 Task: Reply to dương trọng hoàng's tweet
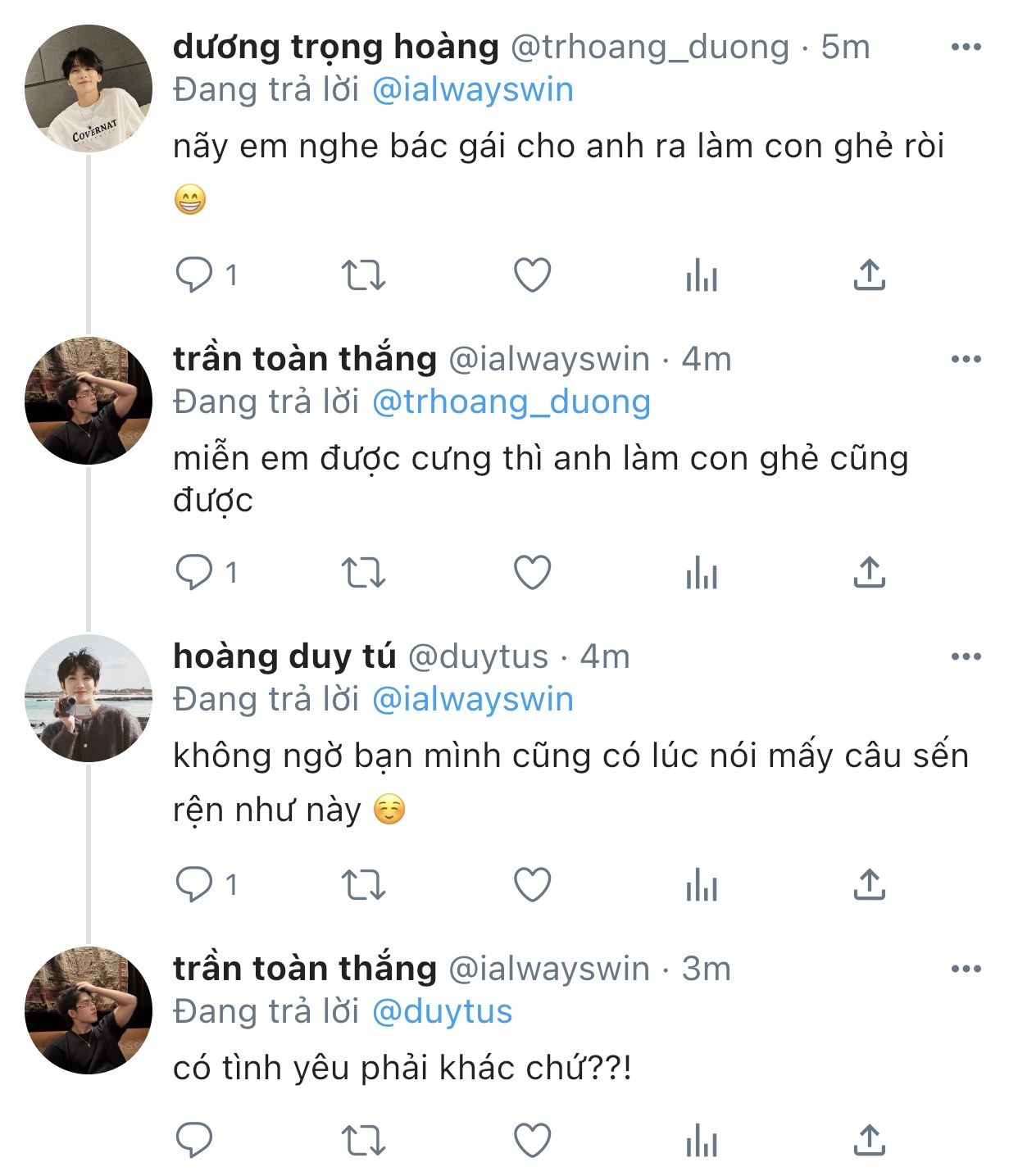pos(194,275)
